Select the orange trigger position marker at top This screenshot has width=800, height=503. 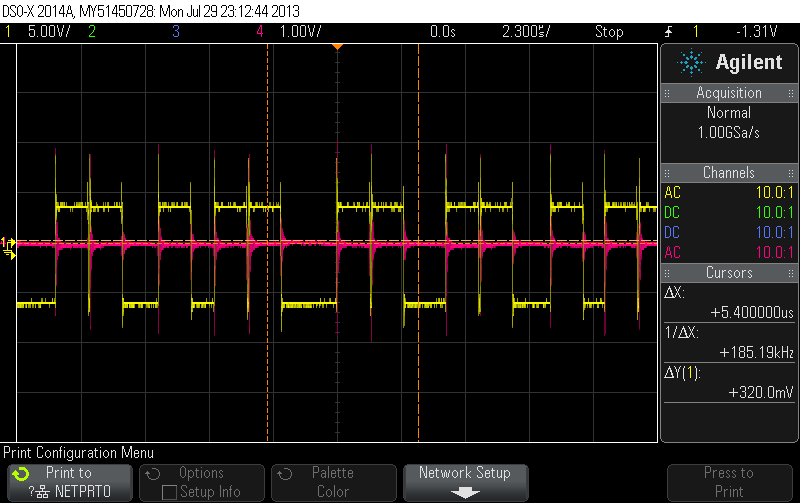[337, 47]
